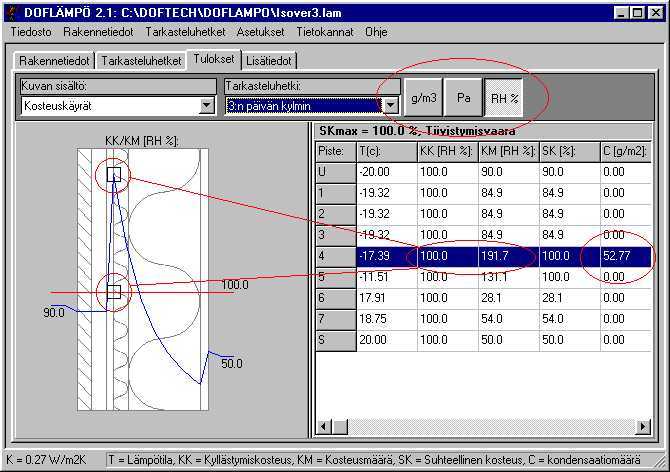Viewport: 670px width, 472px height.
Task: Toggle the g/m3 unit button
Action: tap(424, 98)
